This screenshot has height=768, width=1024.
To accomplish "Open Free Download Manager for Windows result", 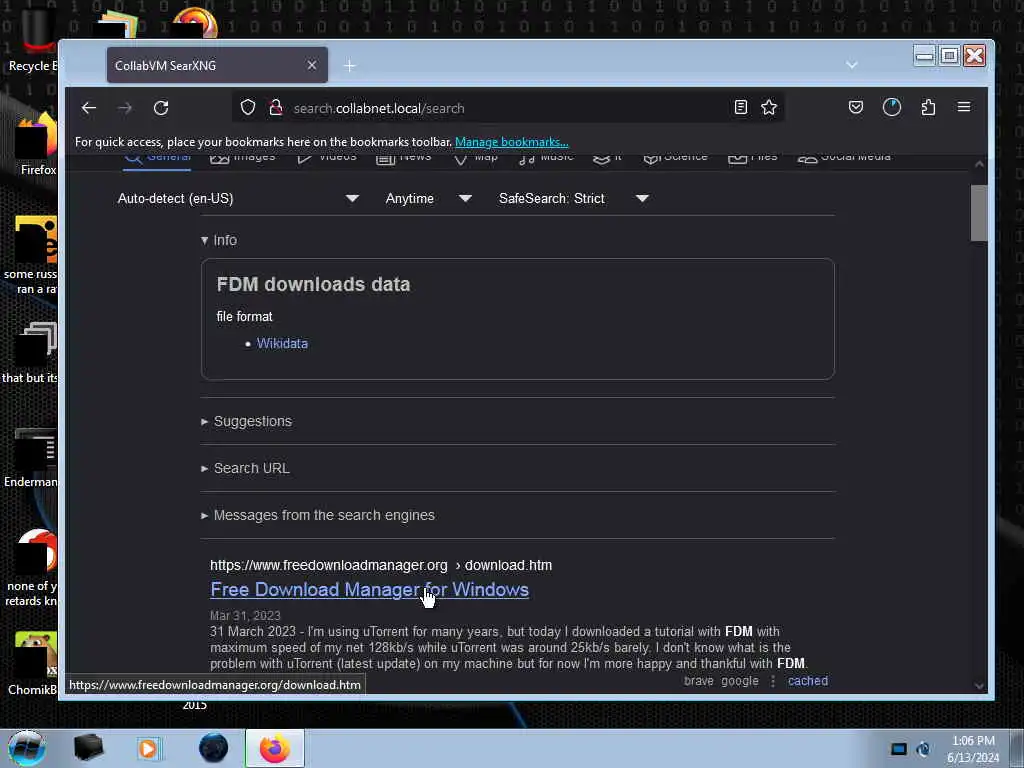I will [x=370, y=590].
